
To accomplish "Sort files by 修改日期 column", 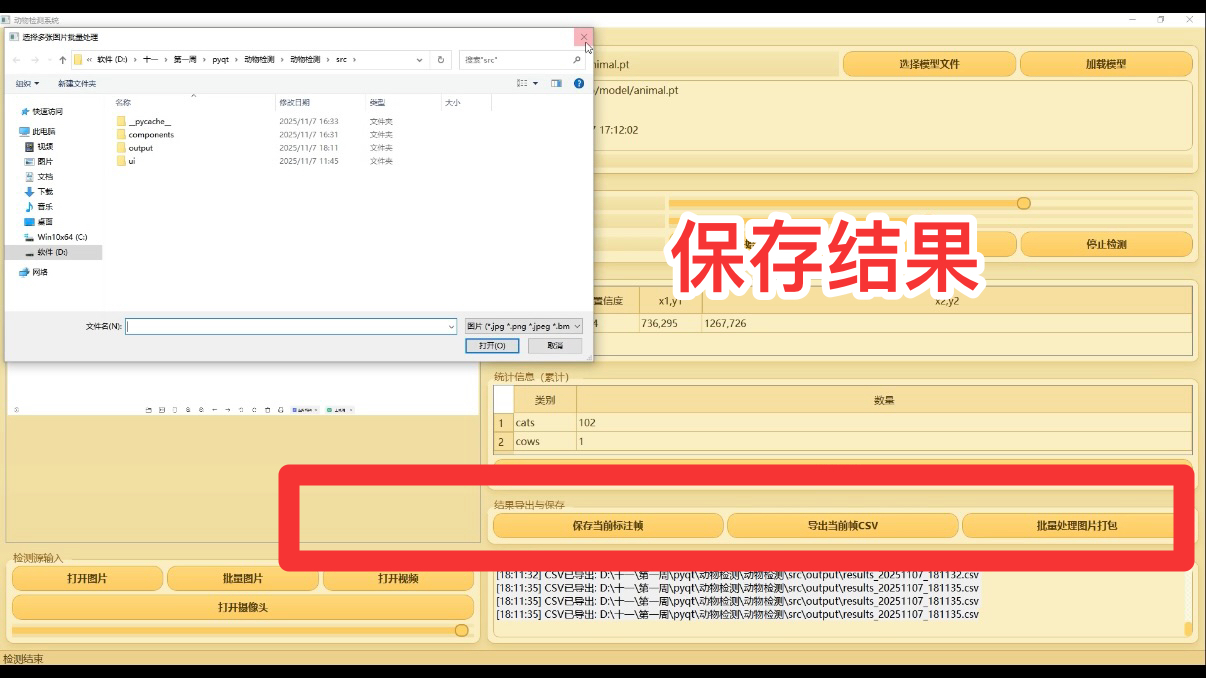I will [319, 102].
